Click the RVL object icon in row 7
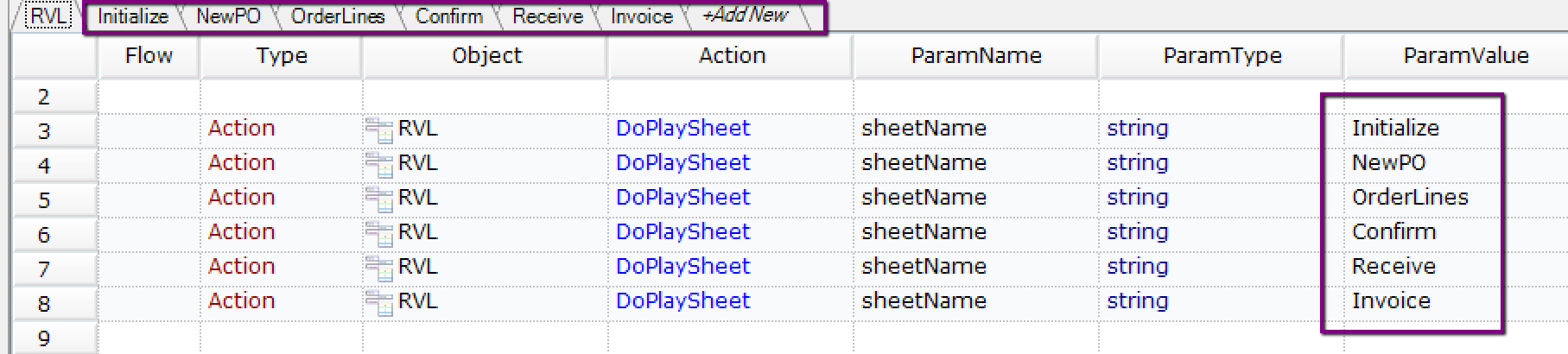The height and width of the screenshot is (354, 1568). 378,268
